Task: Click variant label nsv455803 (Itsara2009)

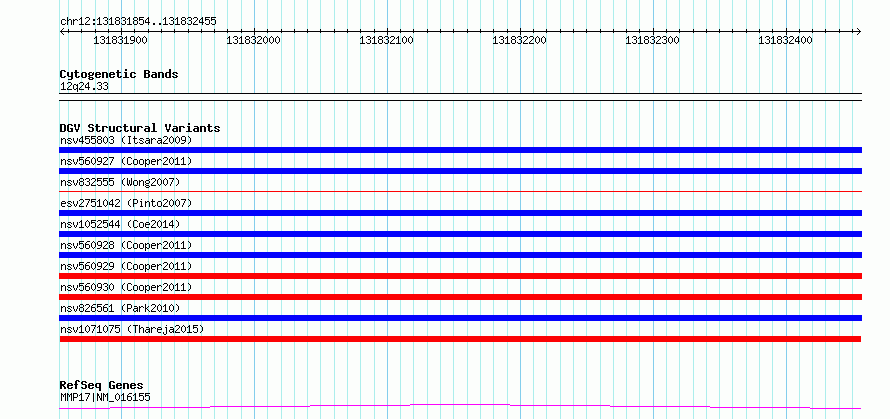Action: [126, 140]
